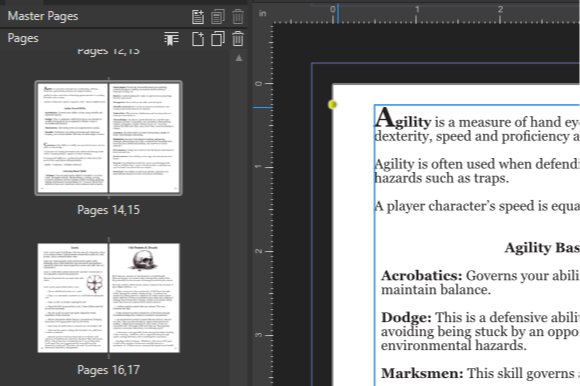
Task: Click the Pages 14,15 label
Action: tap(108, 210)
